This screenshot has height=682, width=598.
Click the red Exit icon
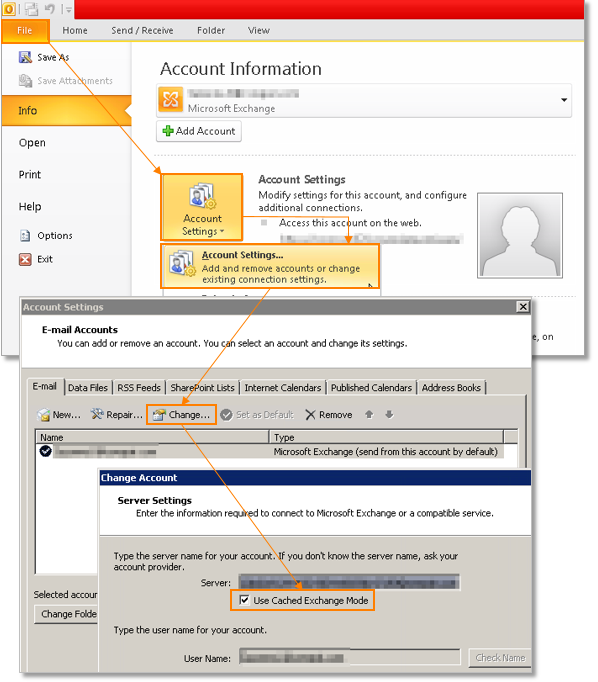pyautogui.click(x=25, y=259)
